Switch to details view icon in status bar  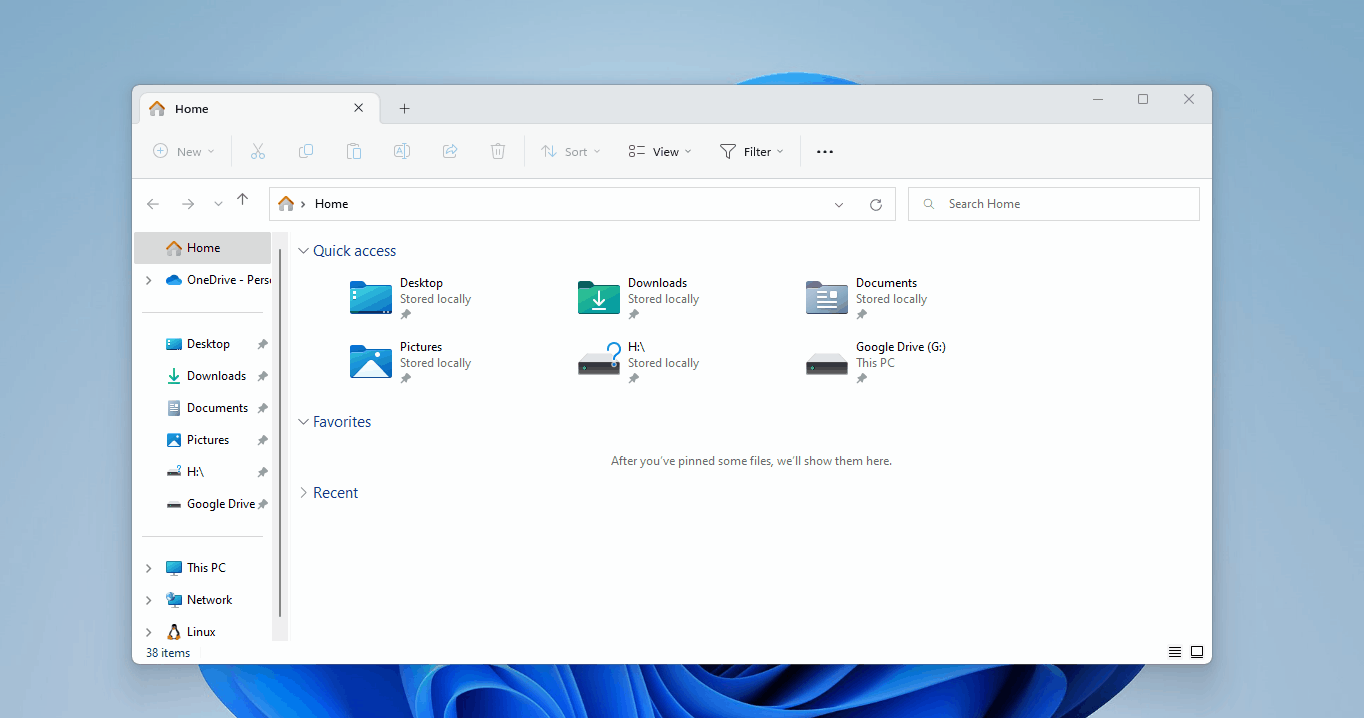[x=1175, y=652]
